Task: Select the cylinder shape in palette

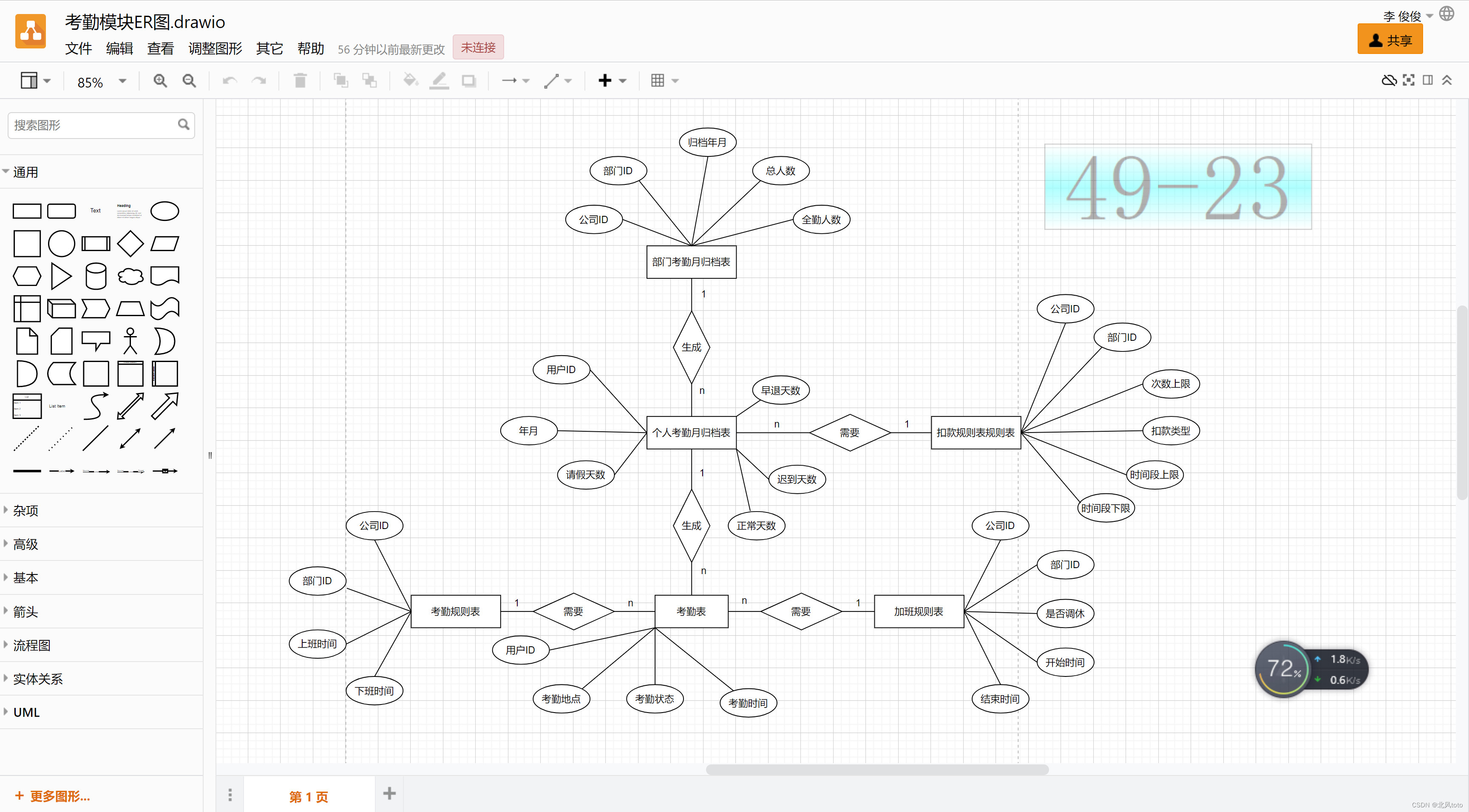Action: point(95,276)
